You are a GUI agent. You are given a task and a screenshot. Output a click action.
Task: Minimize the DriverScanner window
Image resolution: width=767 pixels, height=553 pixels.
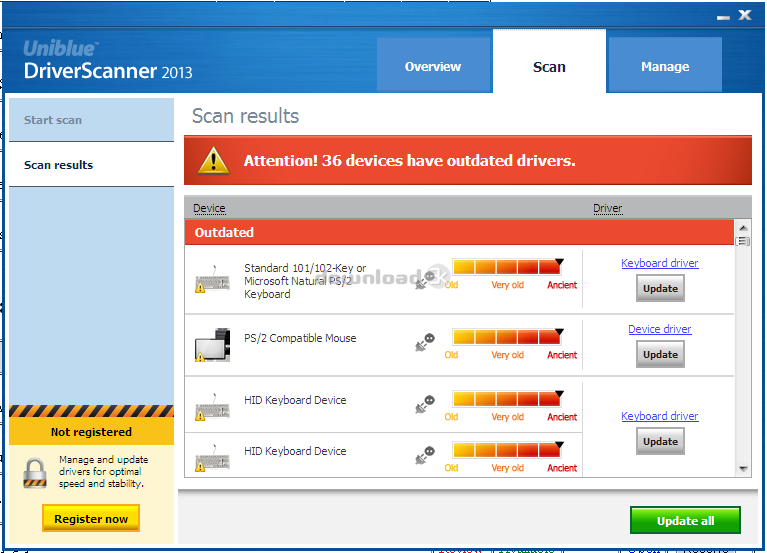[x=723, y=18]
